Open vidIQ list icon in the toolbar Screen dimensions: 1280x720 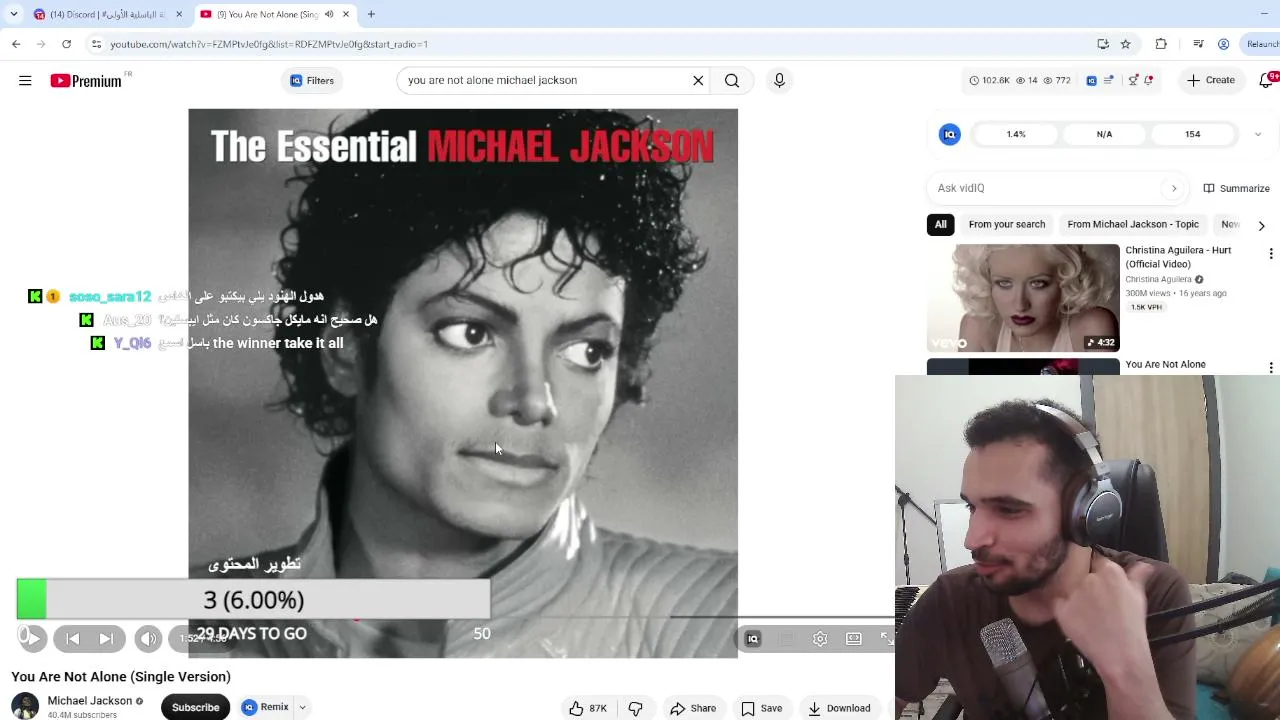(x=1108, y=80)
